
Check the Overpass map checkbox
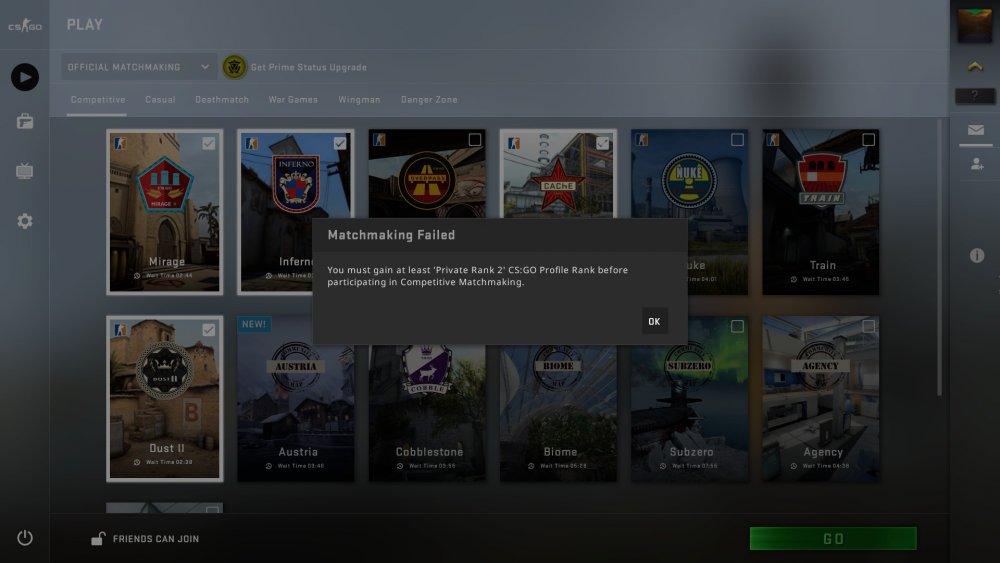tap(474, 140)
